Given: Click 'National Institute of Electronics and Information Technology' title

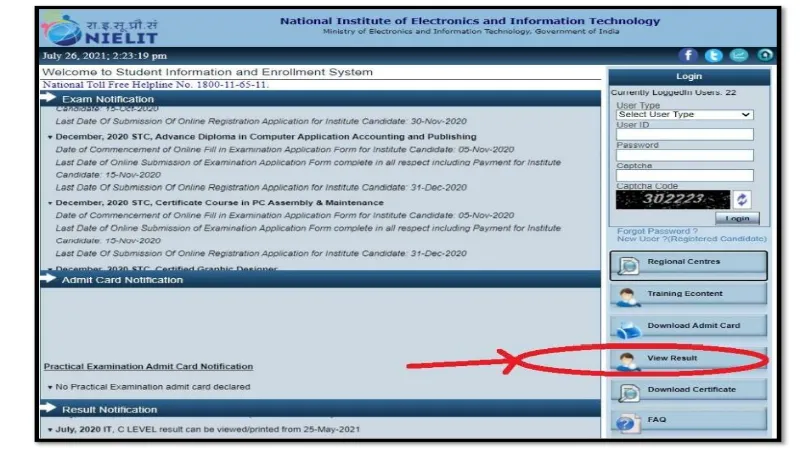Looking at the screenshot, I should 470,21.
